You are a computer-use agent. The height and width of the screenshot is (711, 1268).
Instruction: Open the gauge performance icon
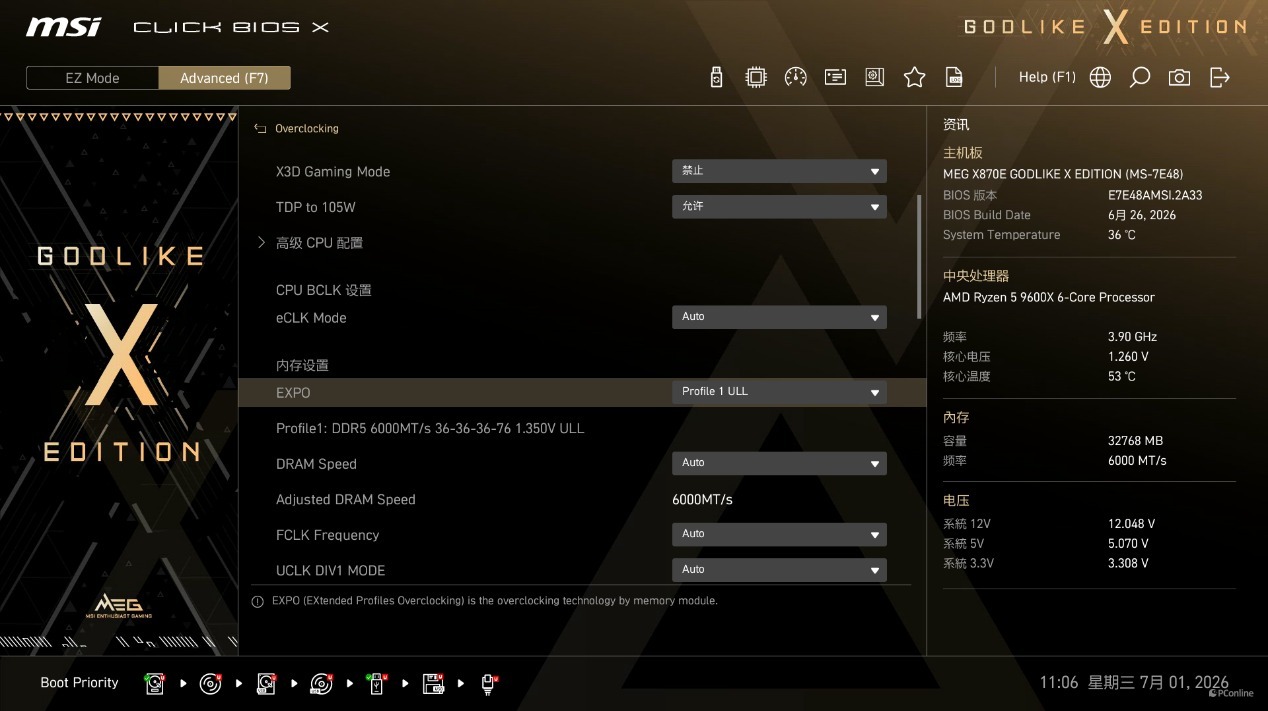click(x=796, y=77)
